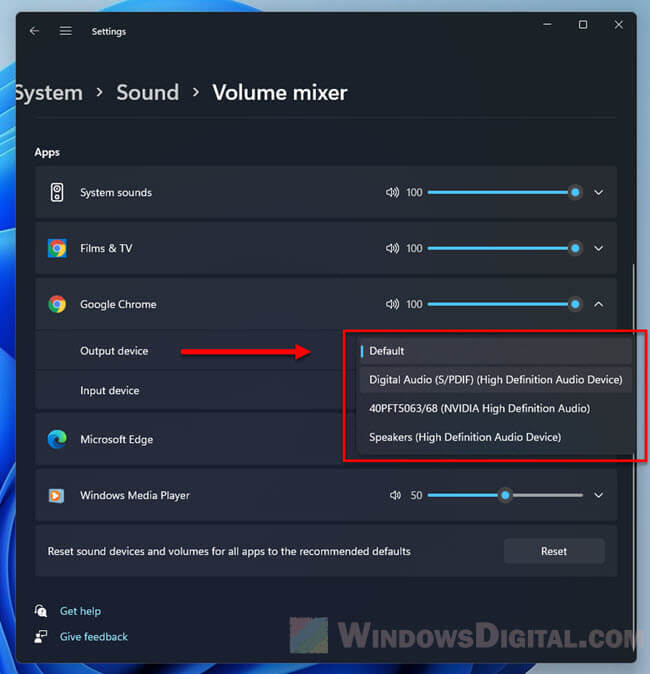Select Default output device option
Image resolution: width=650 pixels, height=674 pixels.
pos(495,351)
